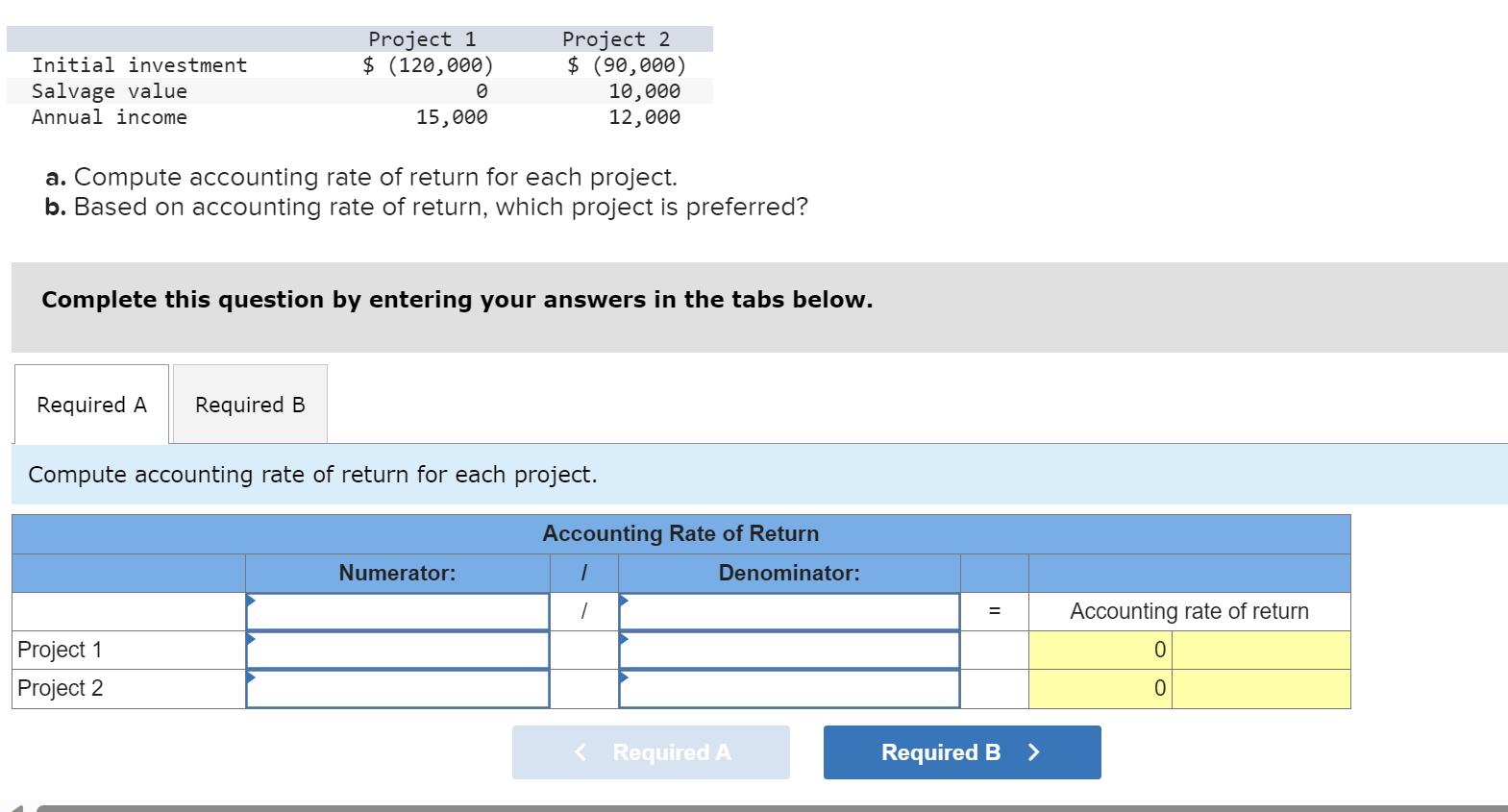The height and width of the screenshot is (812, 1508).
Task: Switch to the Required B tab
Action: point(249,404)
